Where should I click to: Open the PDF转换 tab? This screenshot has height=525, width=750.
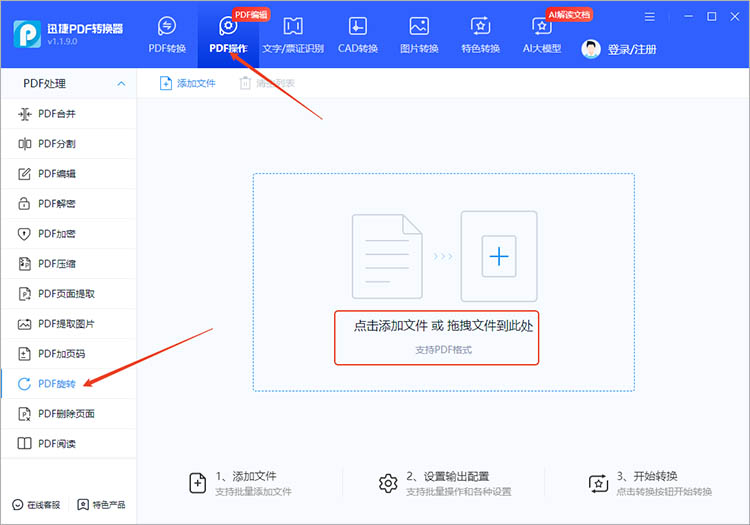coord(167,34)
